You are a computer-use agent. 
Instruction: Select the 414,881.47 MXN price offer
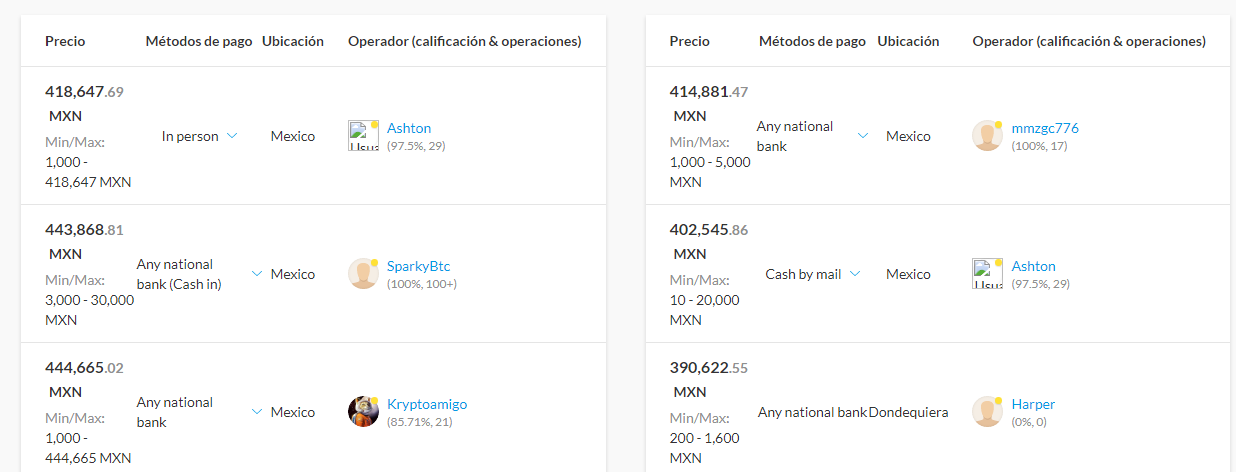coord(708,92)
